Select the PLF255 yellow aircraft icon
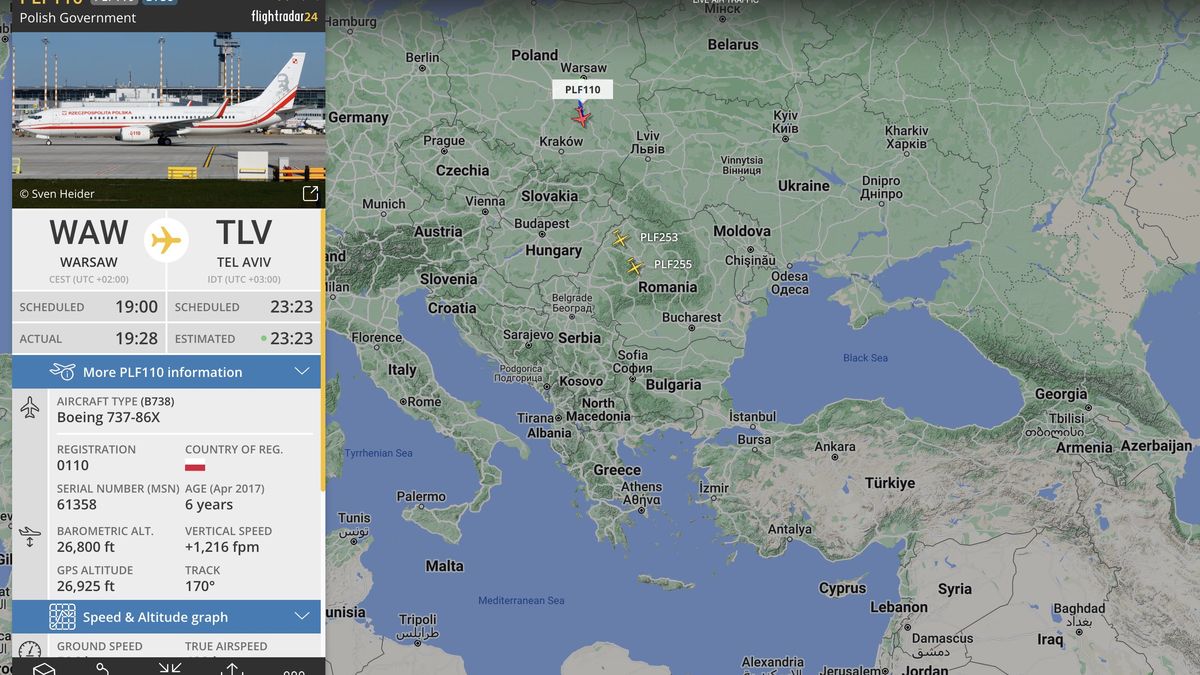This screenshot has height=675, width=1200. pyautogui.click(x=634, y=266)
